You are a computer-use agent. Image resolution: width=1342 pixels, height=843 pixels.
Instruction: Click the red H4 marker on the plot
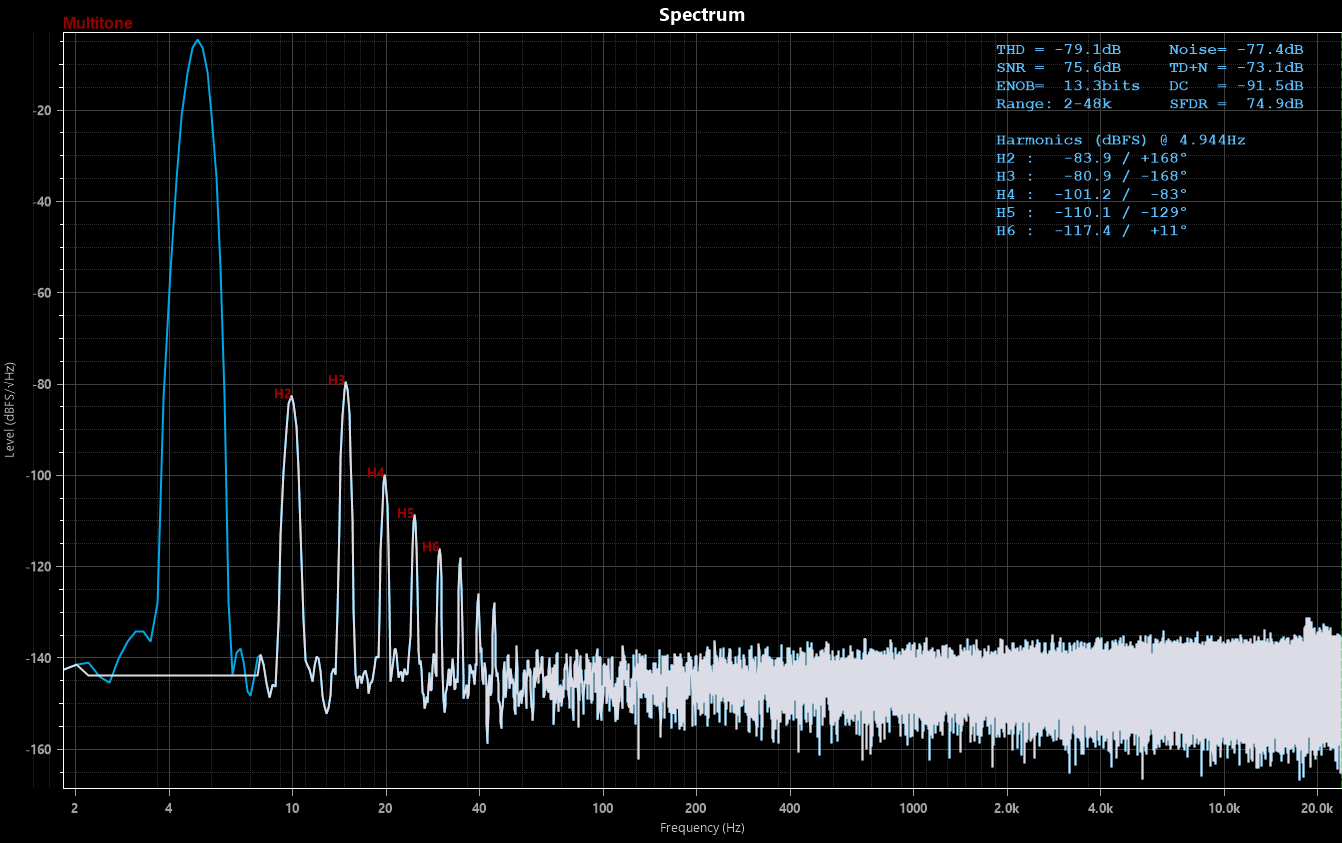376,473
